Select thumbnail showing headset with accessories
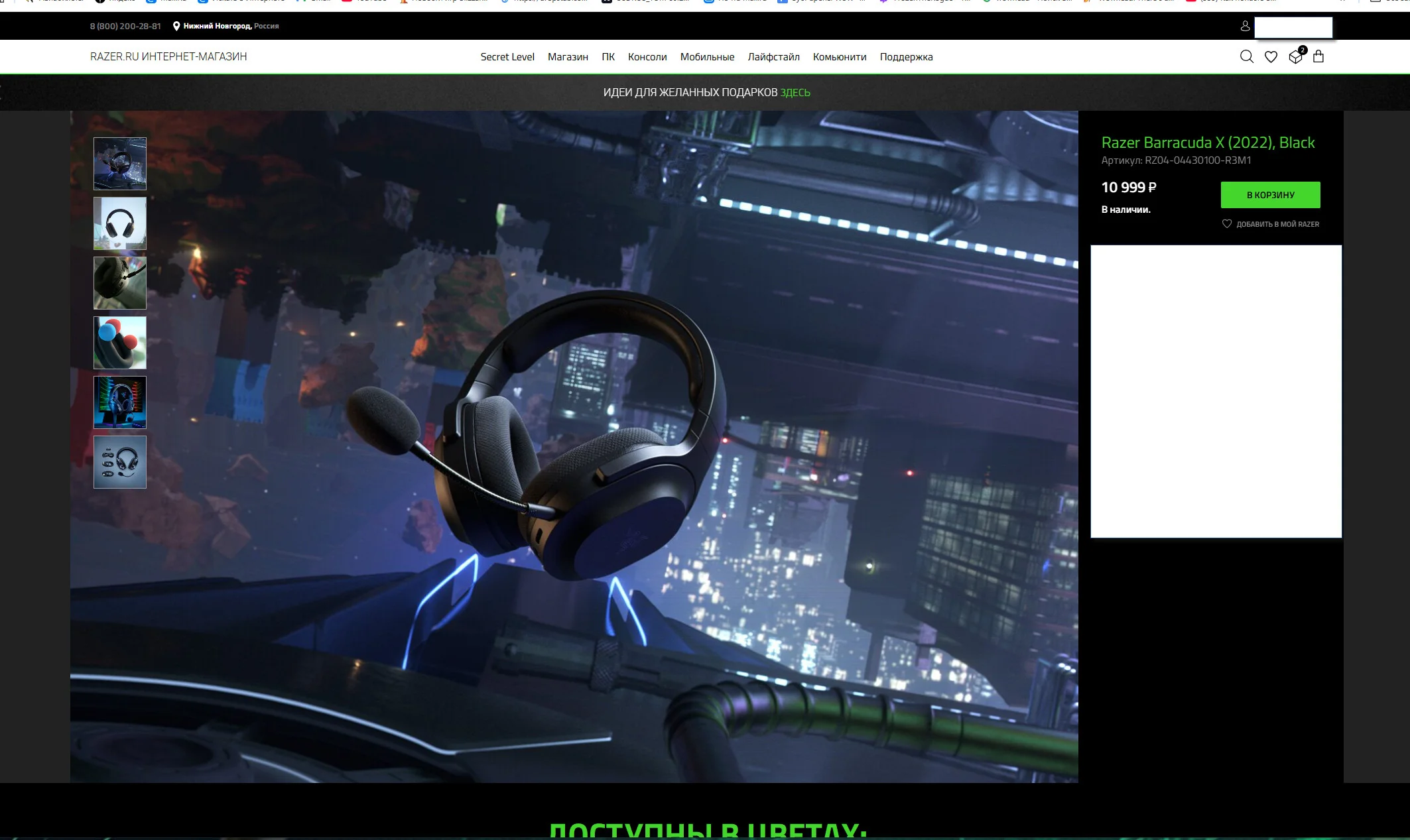The width and height of the screenshot is (1410, 840). 120,462
